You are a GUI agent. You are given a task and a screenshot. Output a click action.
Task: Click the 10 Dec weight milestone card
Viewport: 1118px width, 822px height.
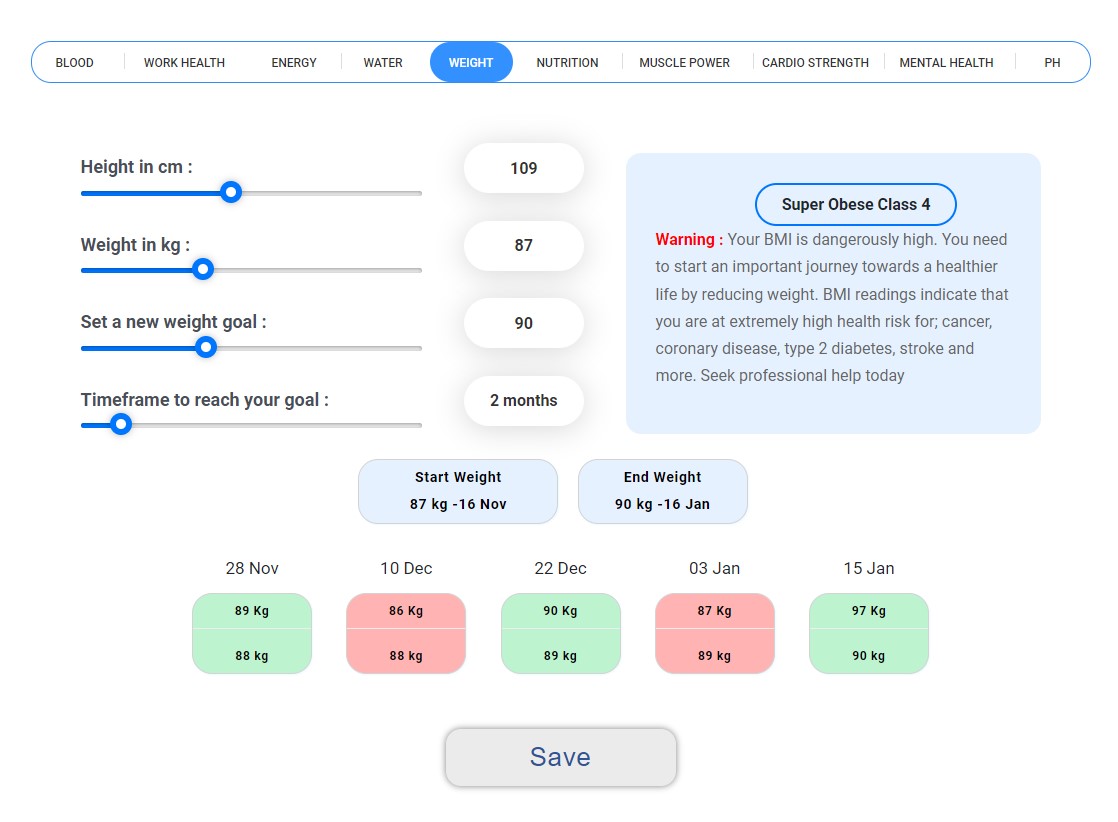click(406, 633)
